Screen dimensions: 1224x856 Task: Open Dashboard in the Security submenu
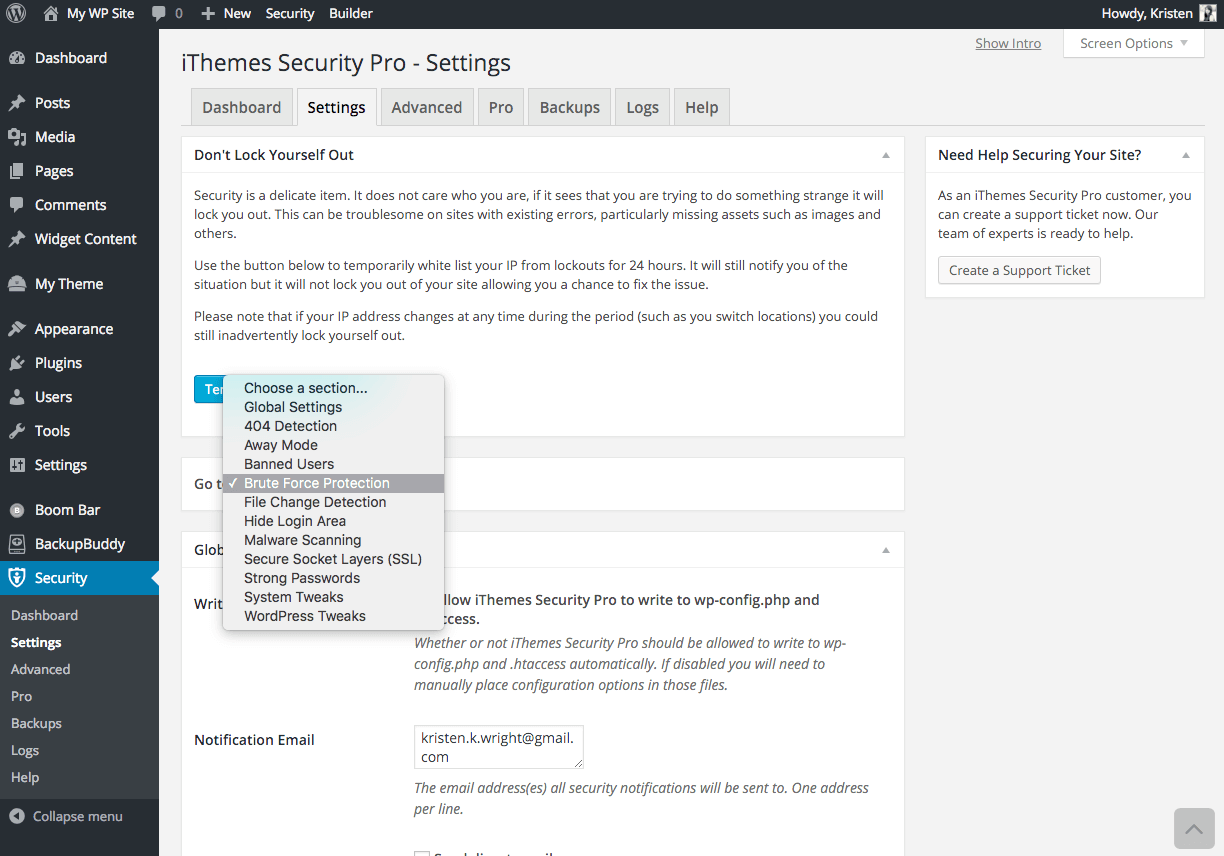pos(44,615)
